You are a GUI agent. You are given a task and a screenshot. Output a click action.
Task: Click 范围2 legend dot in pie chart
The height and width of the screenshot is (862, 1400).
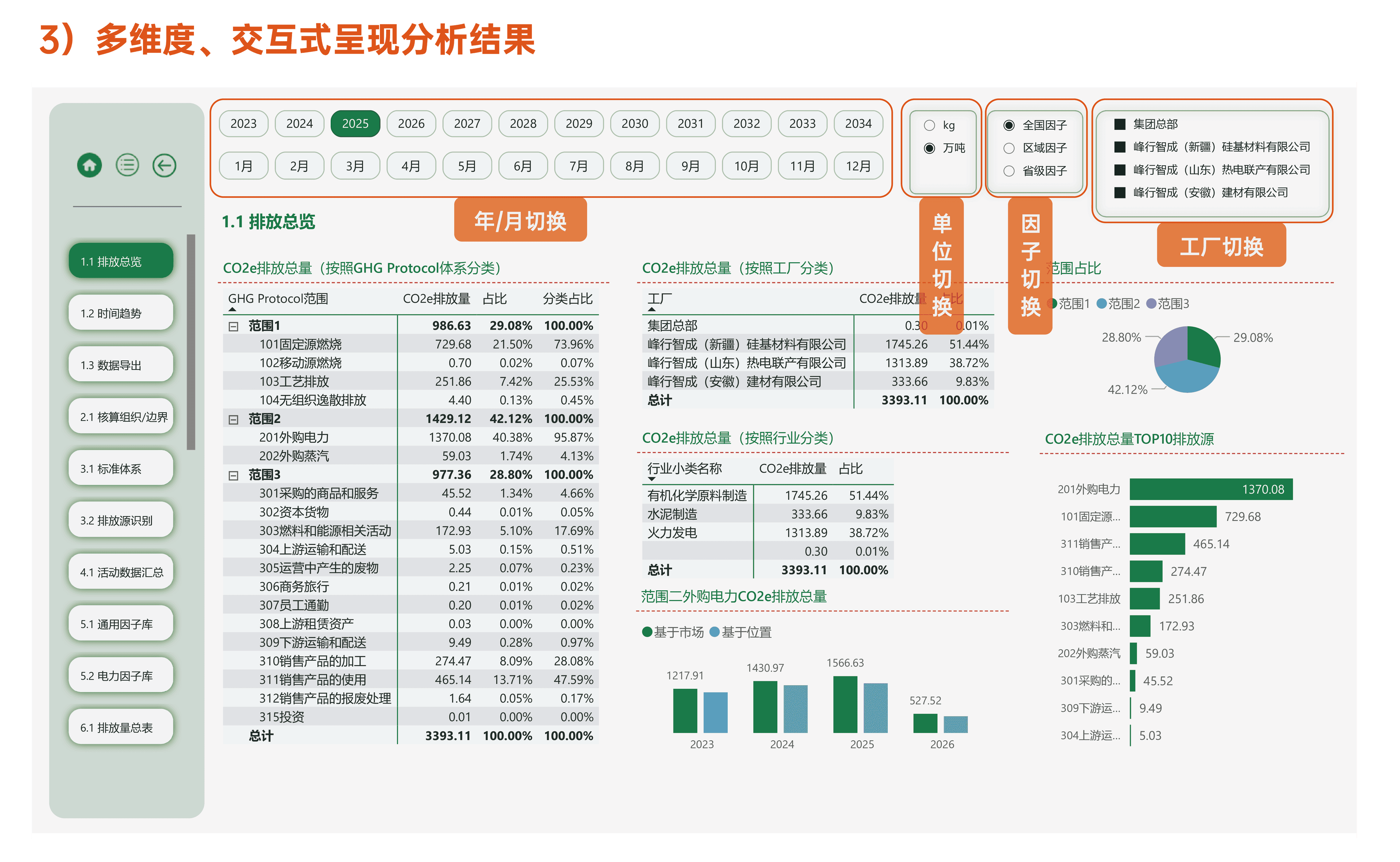click(1101, 304)
